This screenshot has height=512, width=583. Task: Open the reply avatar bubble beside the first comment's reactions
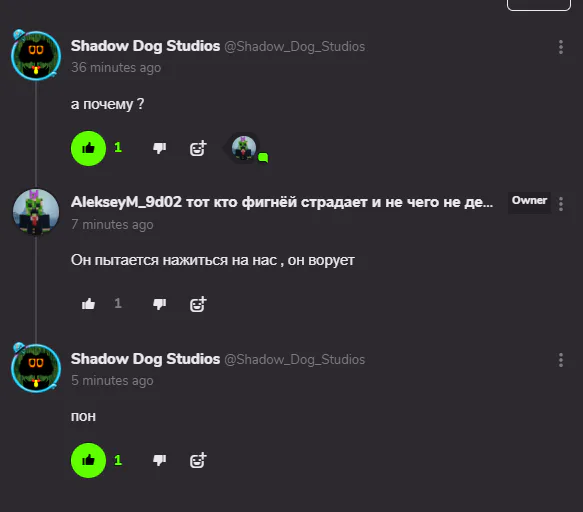[245, 149]
